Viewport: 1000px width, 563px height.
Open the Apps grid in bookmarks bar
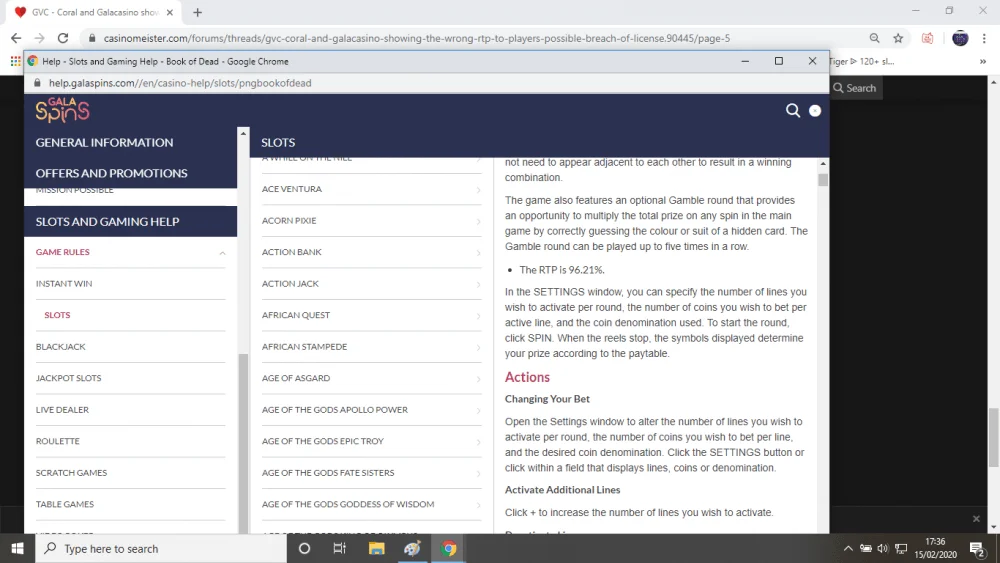(15, 61)
